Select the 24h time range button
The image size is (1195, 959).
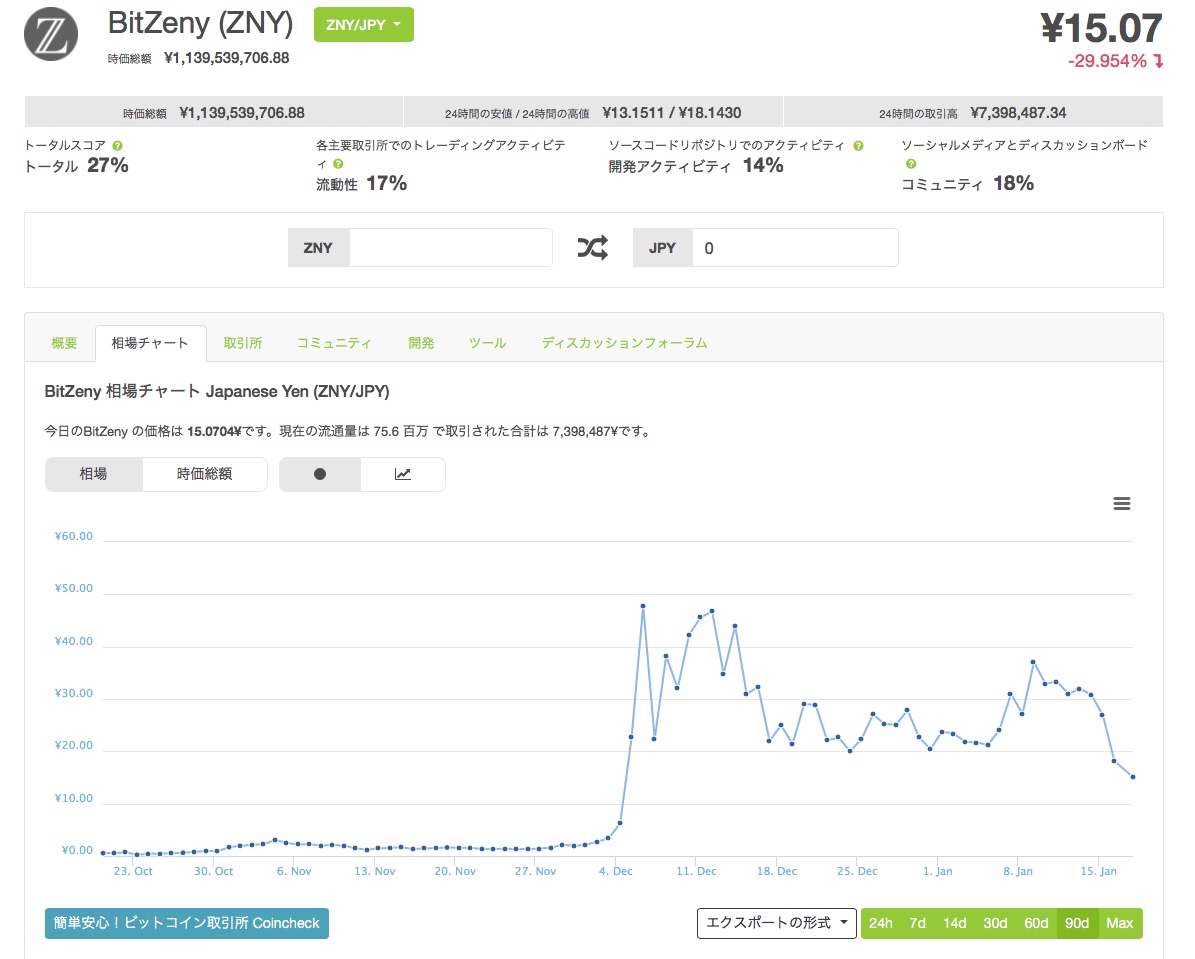pos(880,923)
